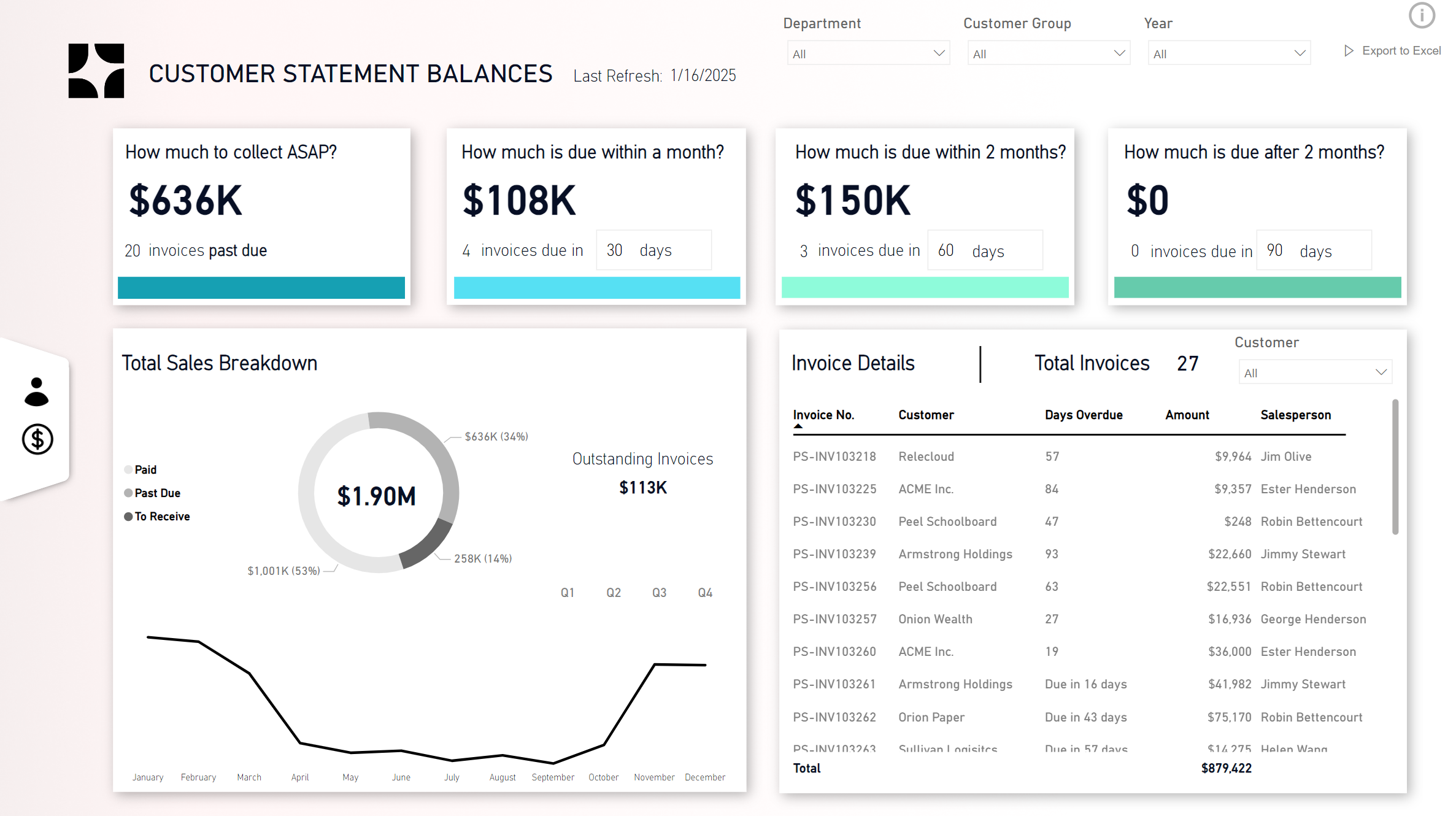
Task: Click invoice PS-INV103262
Action: click(834, 717)
